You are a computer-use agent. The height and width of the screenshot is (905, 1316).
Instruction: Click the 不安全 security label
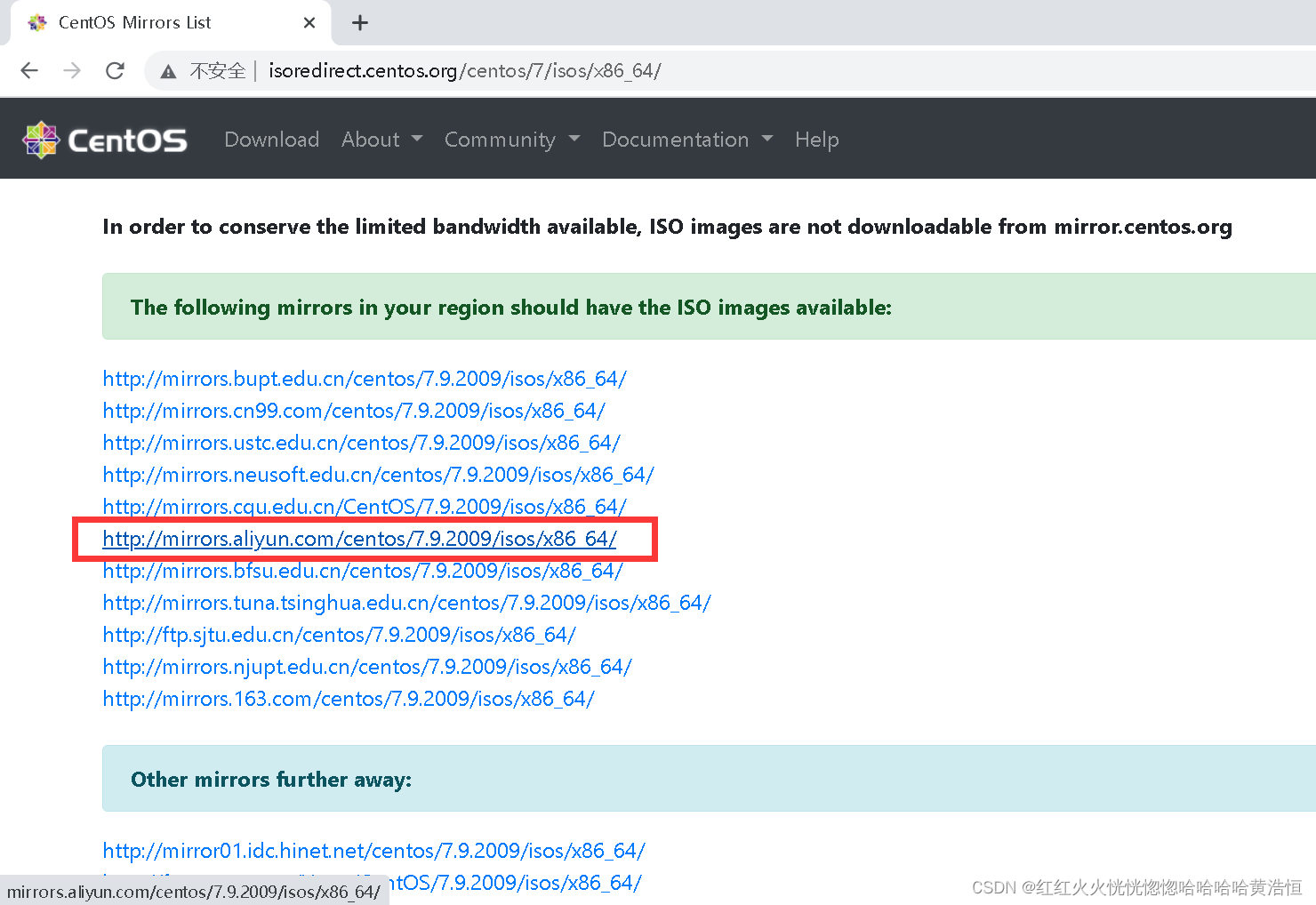click(x=218, y=71)
